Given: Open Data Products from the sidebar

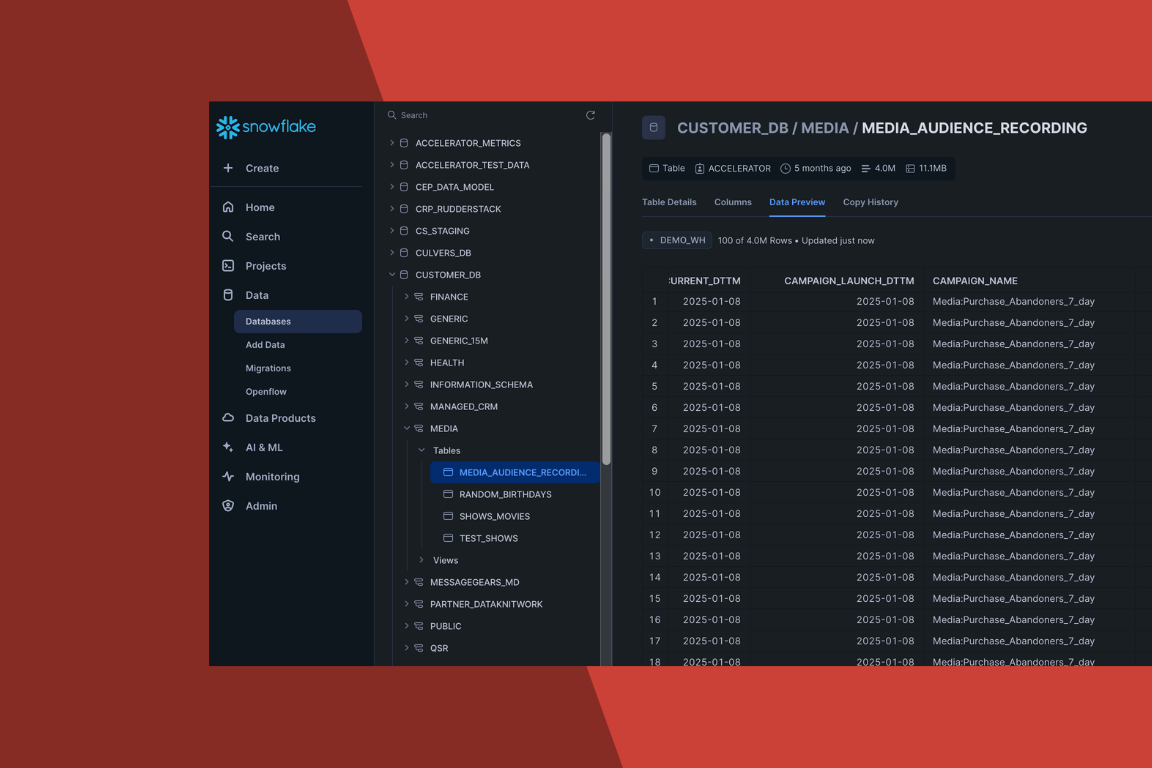Looking at the screenshot, I should [x=280, y=418].
